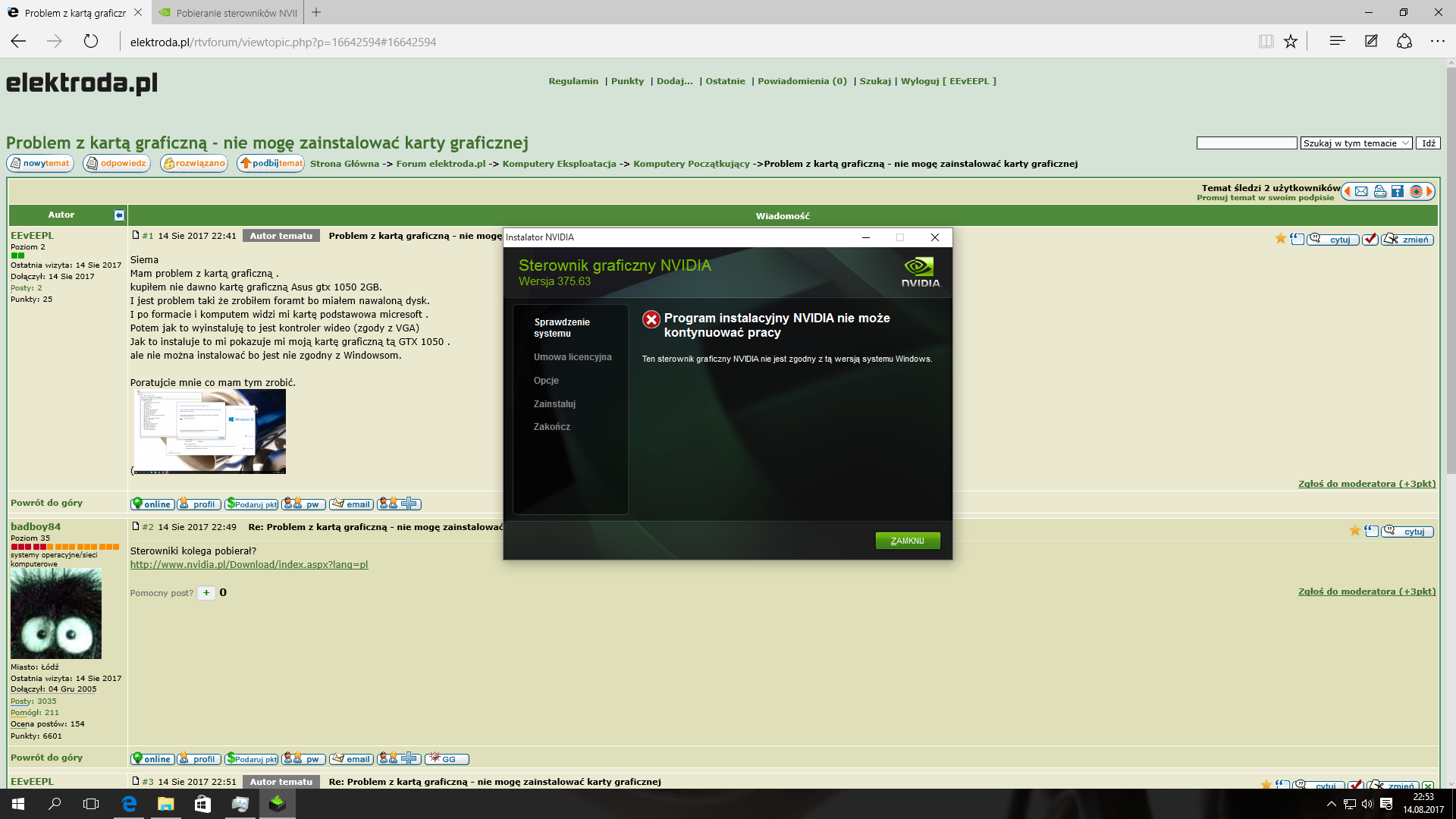Click badboy84's avatar image
Screen dimensions: 1456x819
tap(56, 614)
